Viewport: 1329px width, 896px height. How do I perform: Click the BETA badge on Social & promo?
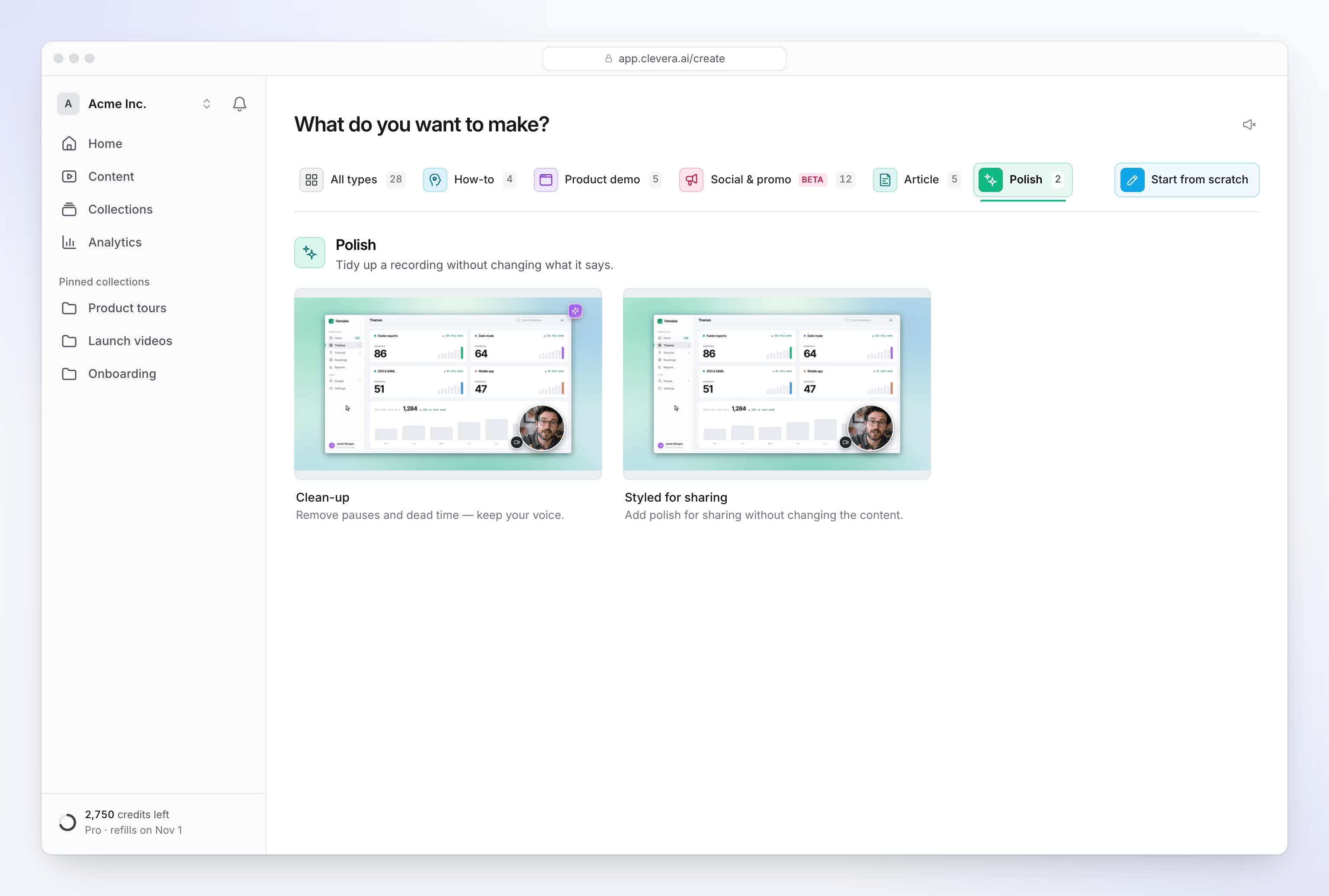click(812, 179)
